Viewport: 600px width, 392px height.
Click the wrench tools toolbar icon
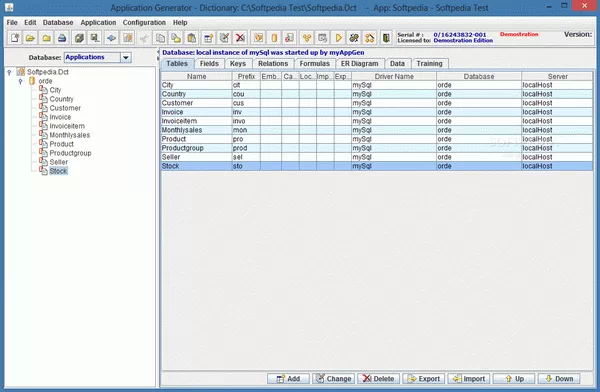coord(354,38)
